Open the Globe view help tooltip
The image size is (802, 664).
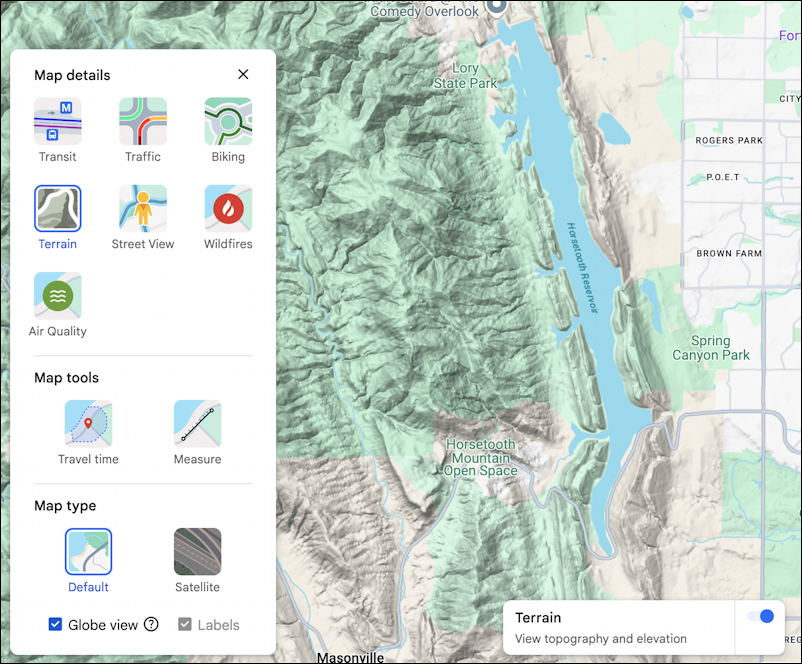point(151,624)
